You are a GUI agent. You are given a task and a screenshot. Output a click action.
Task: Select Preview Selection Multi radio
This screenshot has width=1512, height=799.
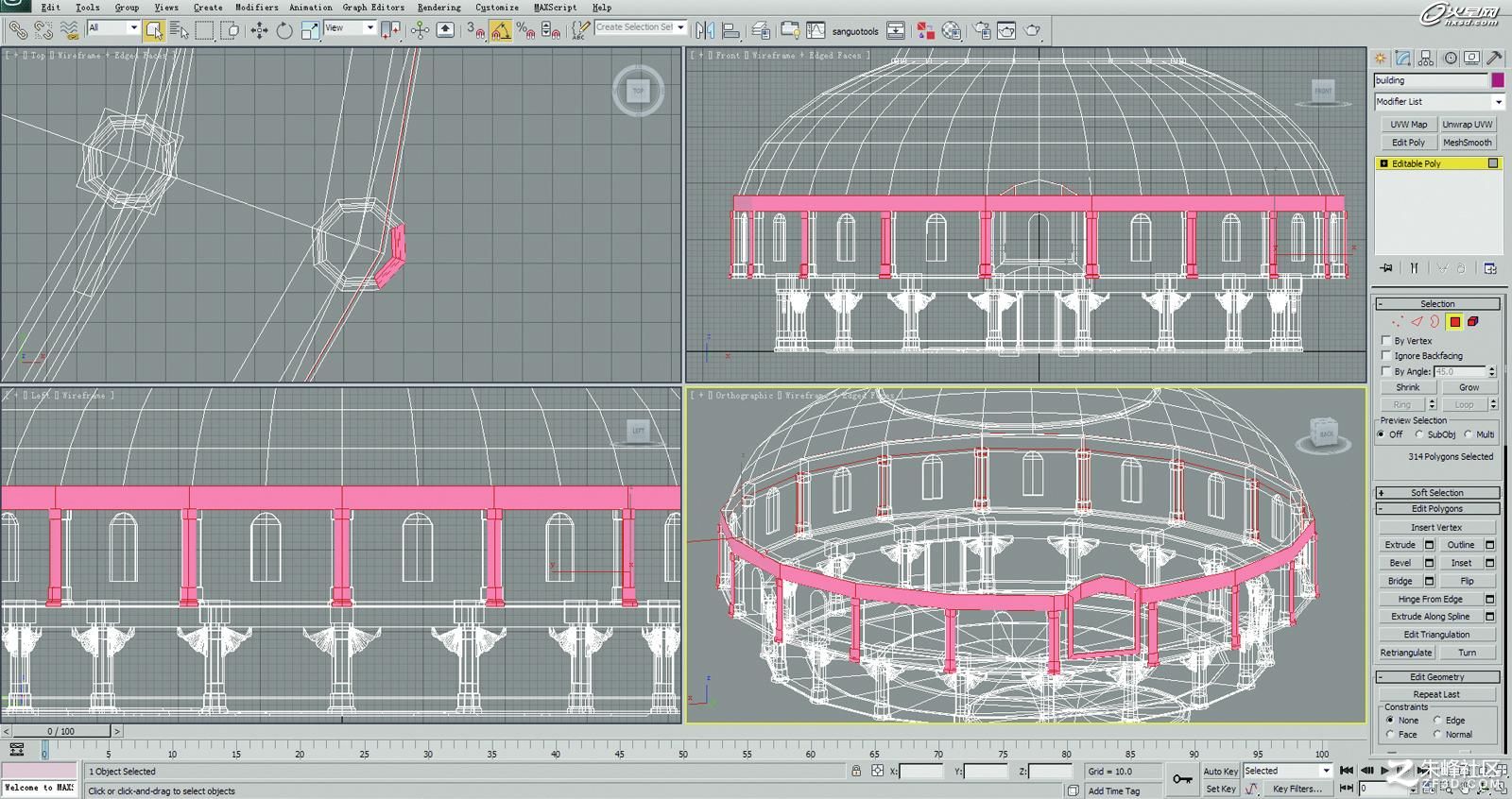1469,434
